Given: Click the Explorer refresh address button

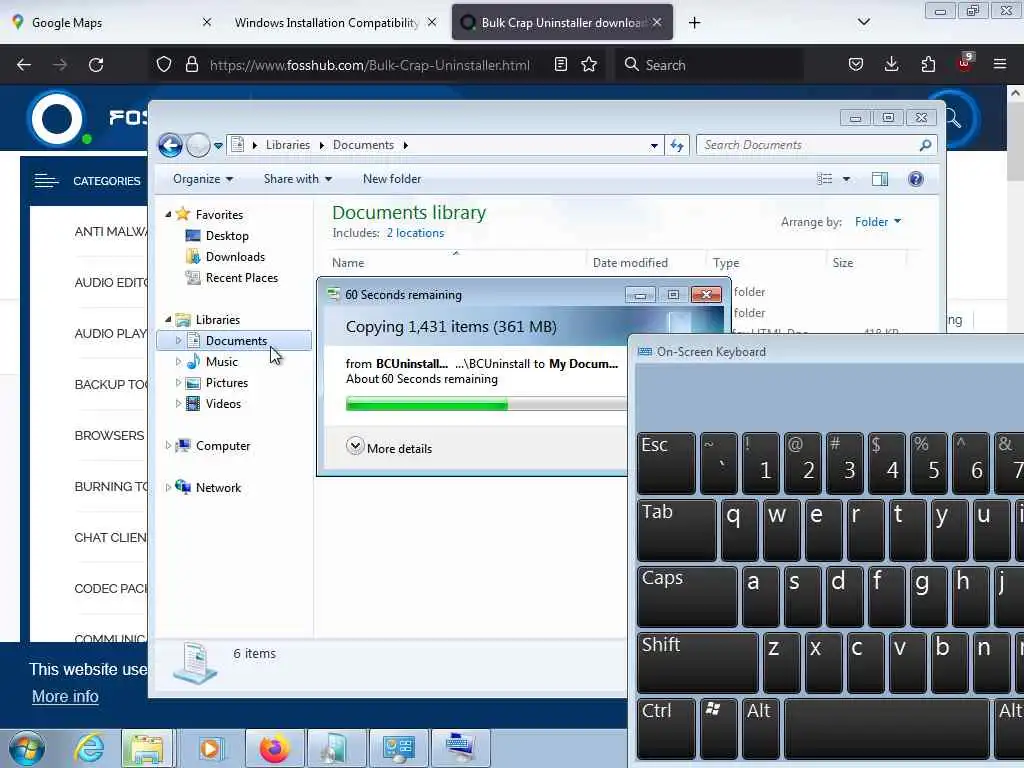Looking at the screenshot, I should (x=677, y=145).
